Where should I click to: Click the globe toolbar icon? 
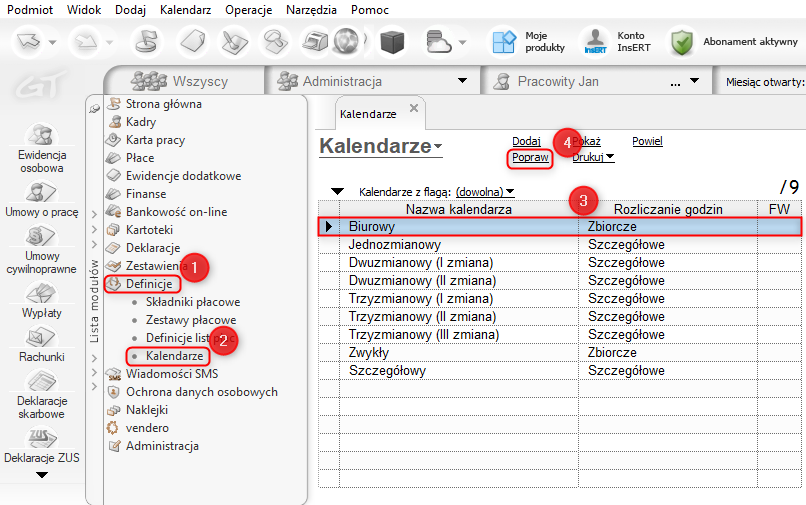(346, 41)
